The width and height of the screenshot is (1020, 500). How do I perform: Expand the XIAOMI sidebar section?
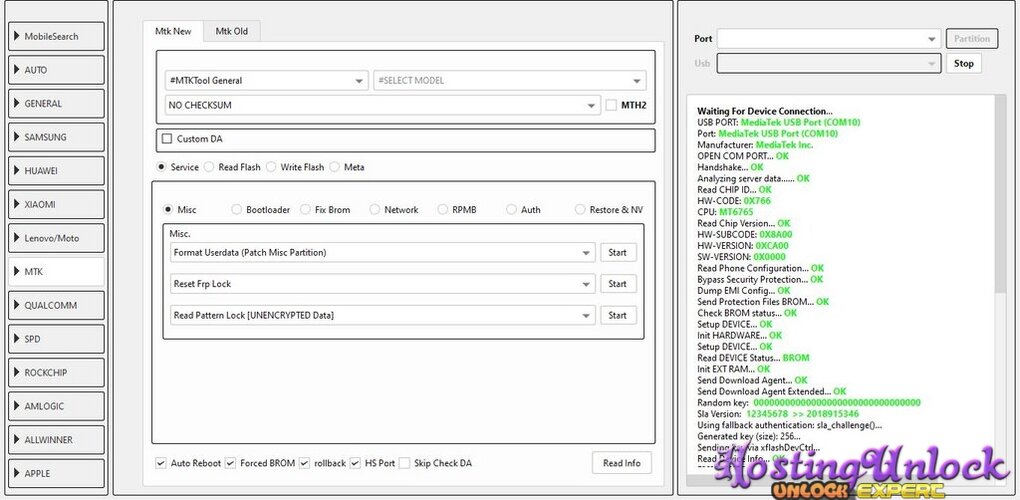(56, 204)
